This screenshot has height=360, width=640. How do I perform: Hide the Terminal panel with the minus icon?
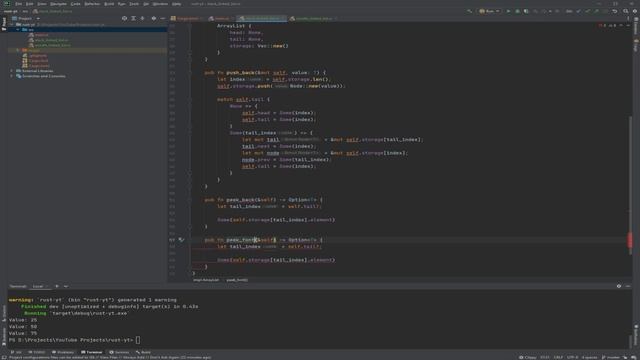point(628,287)
